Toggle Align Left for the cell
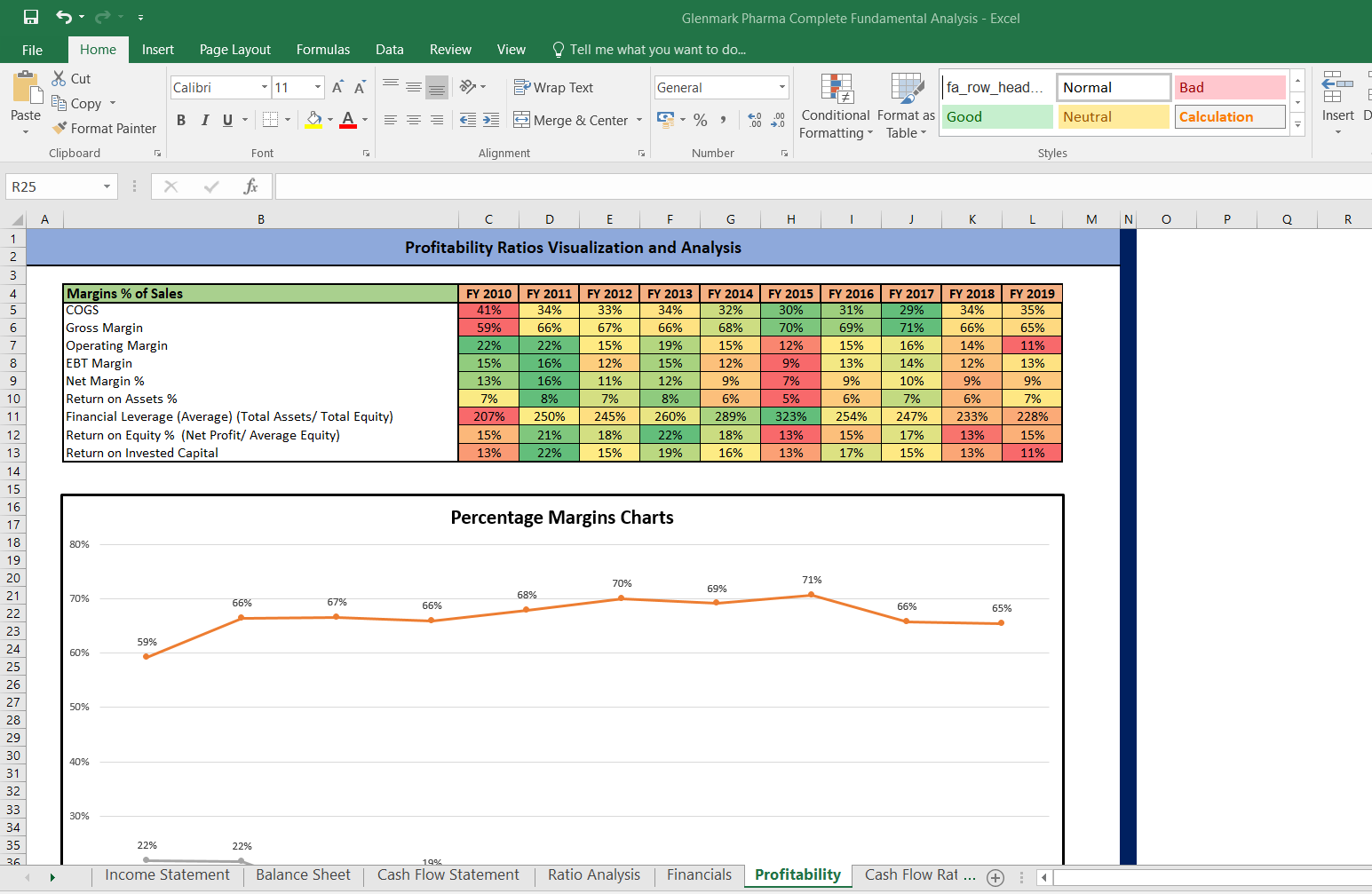1372x894 pixels. coord(391,120)
